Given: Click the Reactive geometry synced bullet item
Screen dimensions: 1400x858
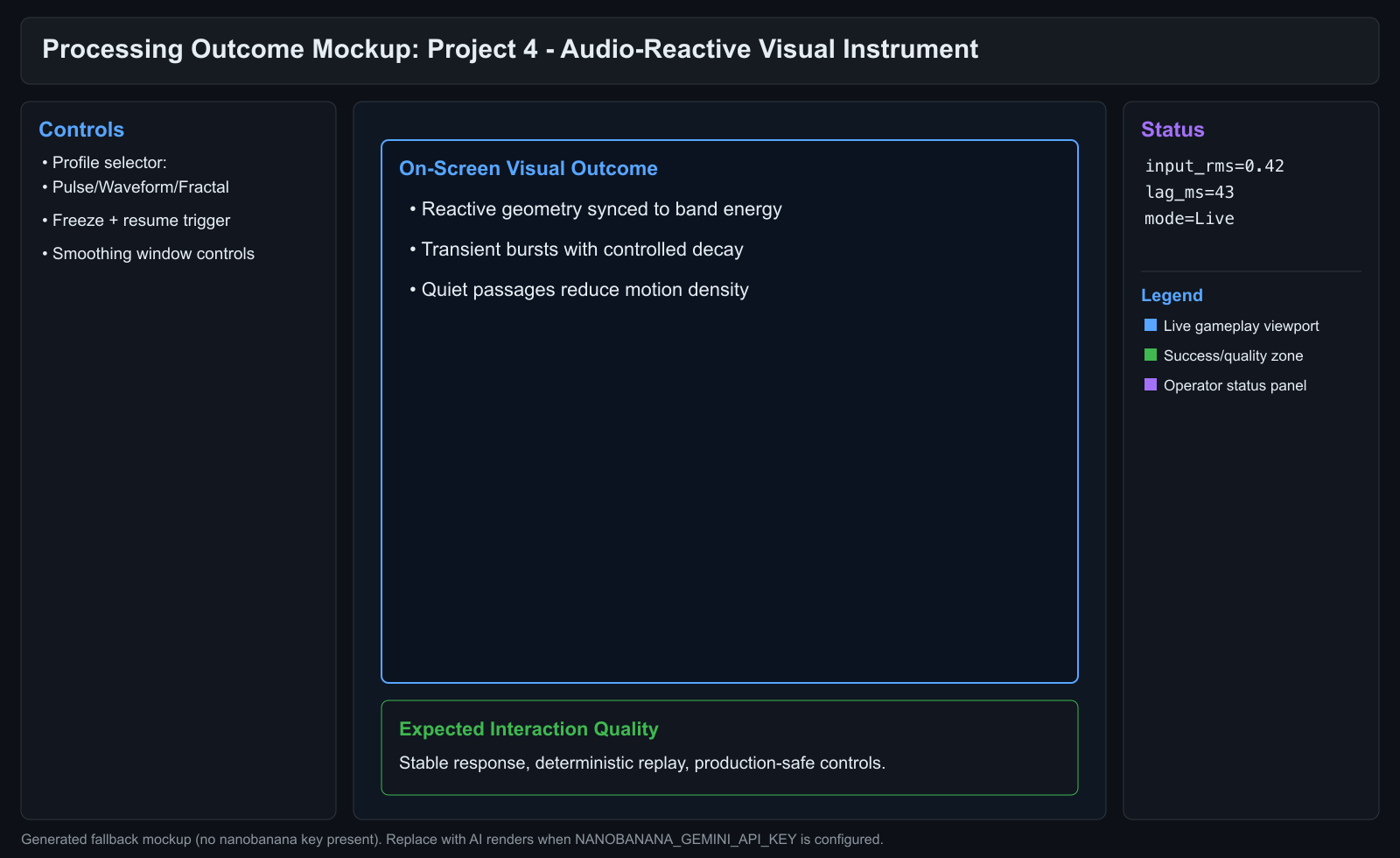Looking at the screenshot, I should (601, 208).
